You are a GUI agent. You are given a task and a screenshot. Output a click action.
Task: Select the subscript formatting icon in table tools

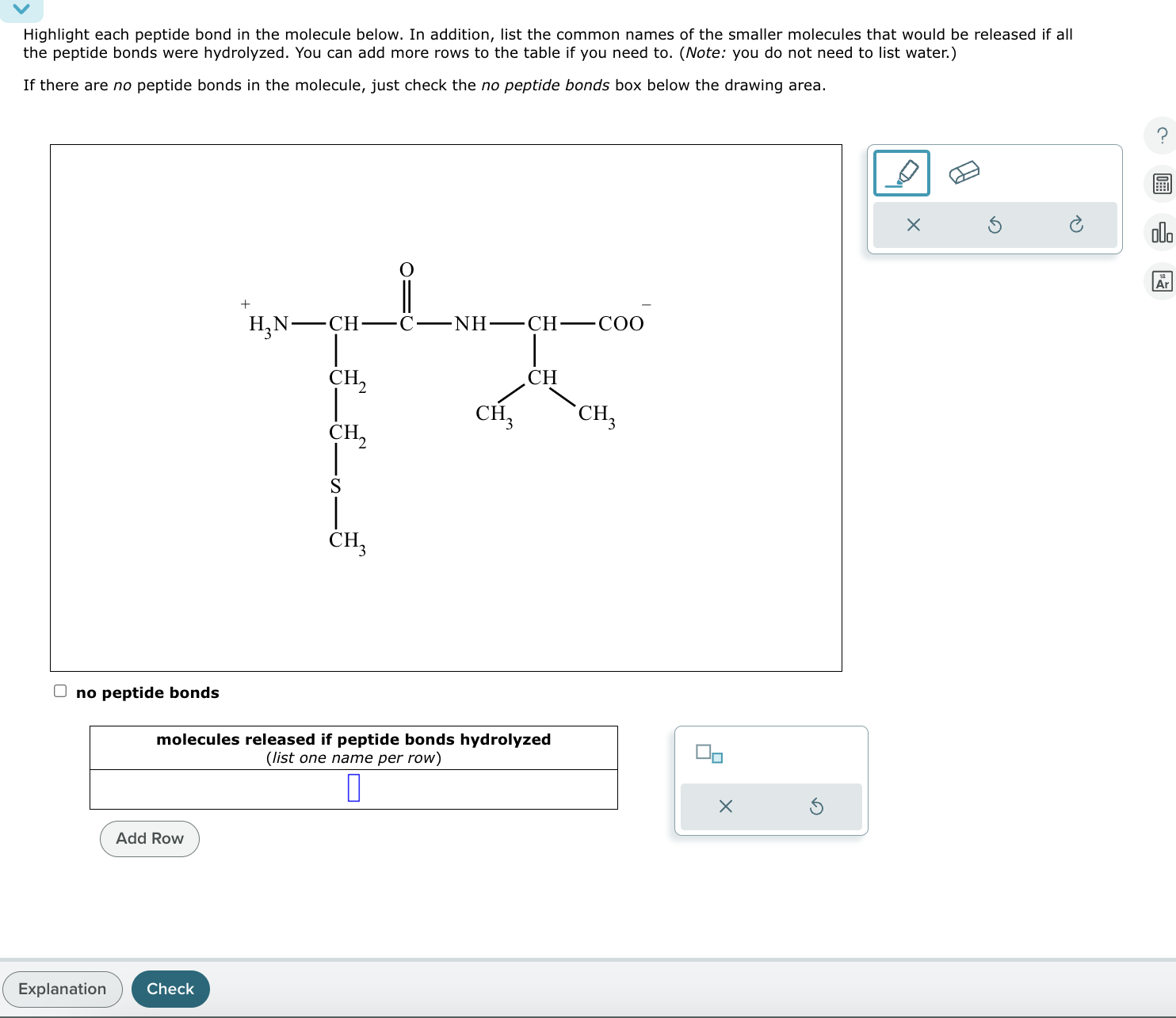click(709, 754)
